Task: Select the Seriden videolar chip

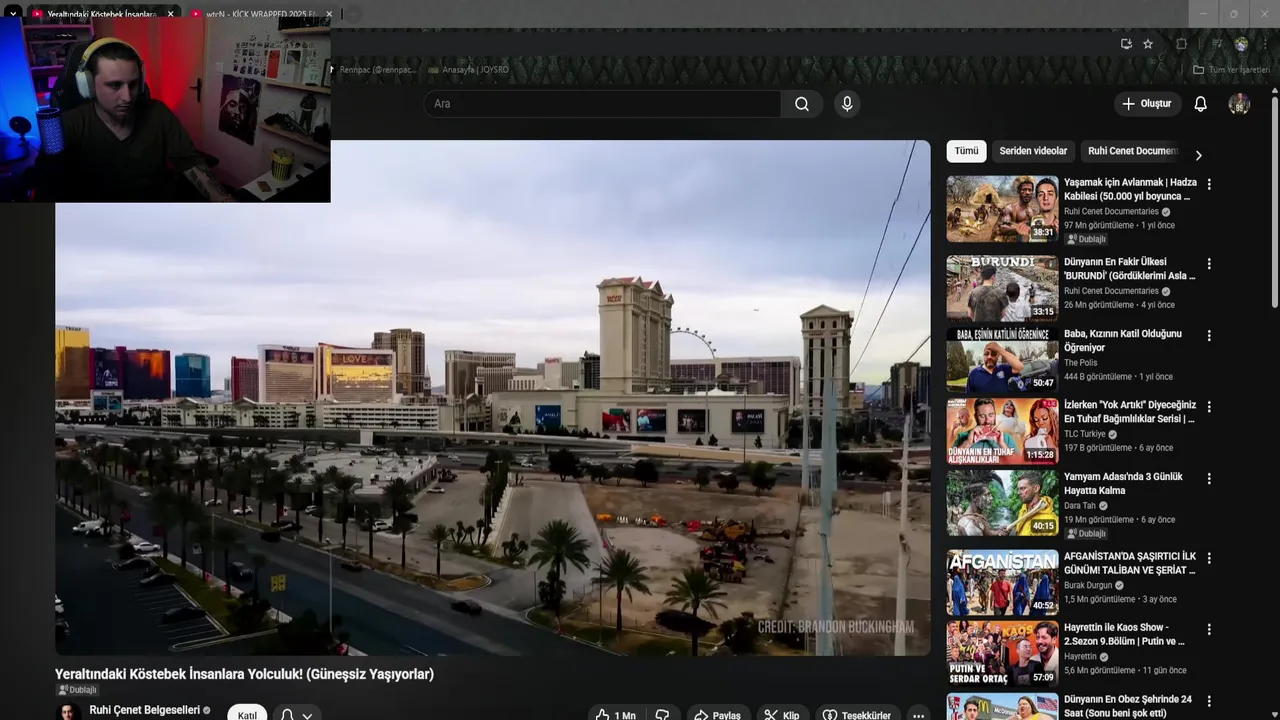Action: pos(1033,151)
